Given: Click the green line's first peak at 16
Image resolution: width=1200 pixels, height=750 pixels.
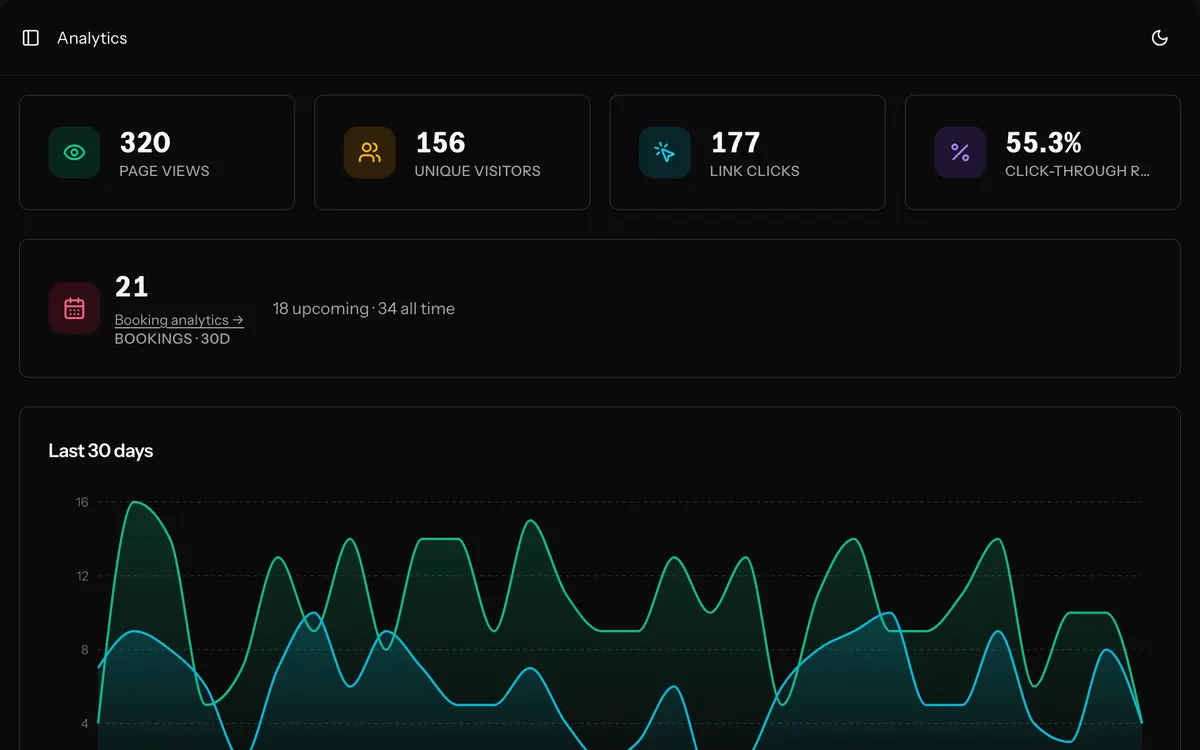Looking at the screenshot, I should coord(134,502).
